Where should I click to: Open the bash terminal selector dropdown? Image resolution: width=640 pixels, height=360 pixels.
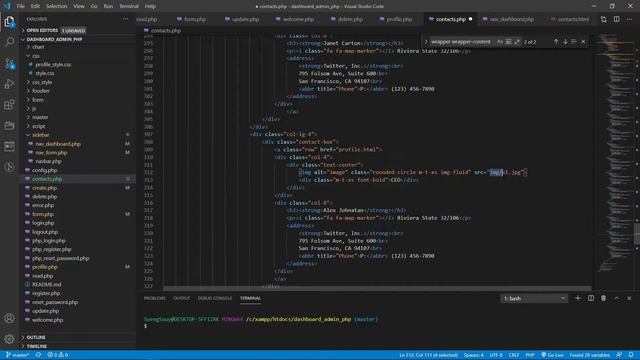pyautogui.click(x=534, y=298)
